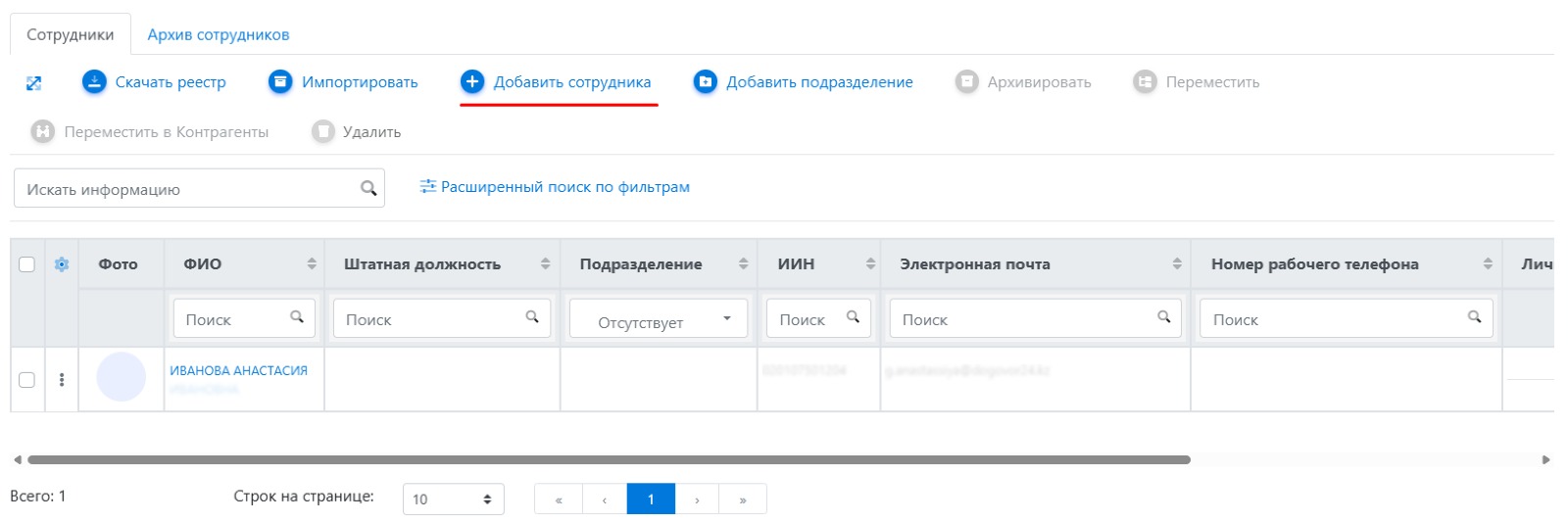Open rows per page dropdown
1568x523 pixels.
[x=453, y=499]
